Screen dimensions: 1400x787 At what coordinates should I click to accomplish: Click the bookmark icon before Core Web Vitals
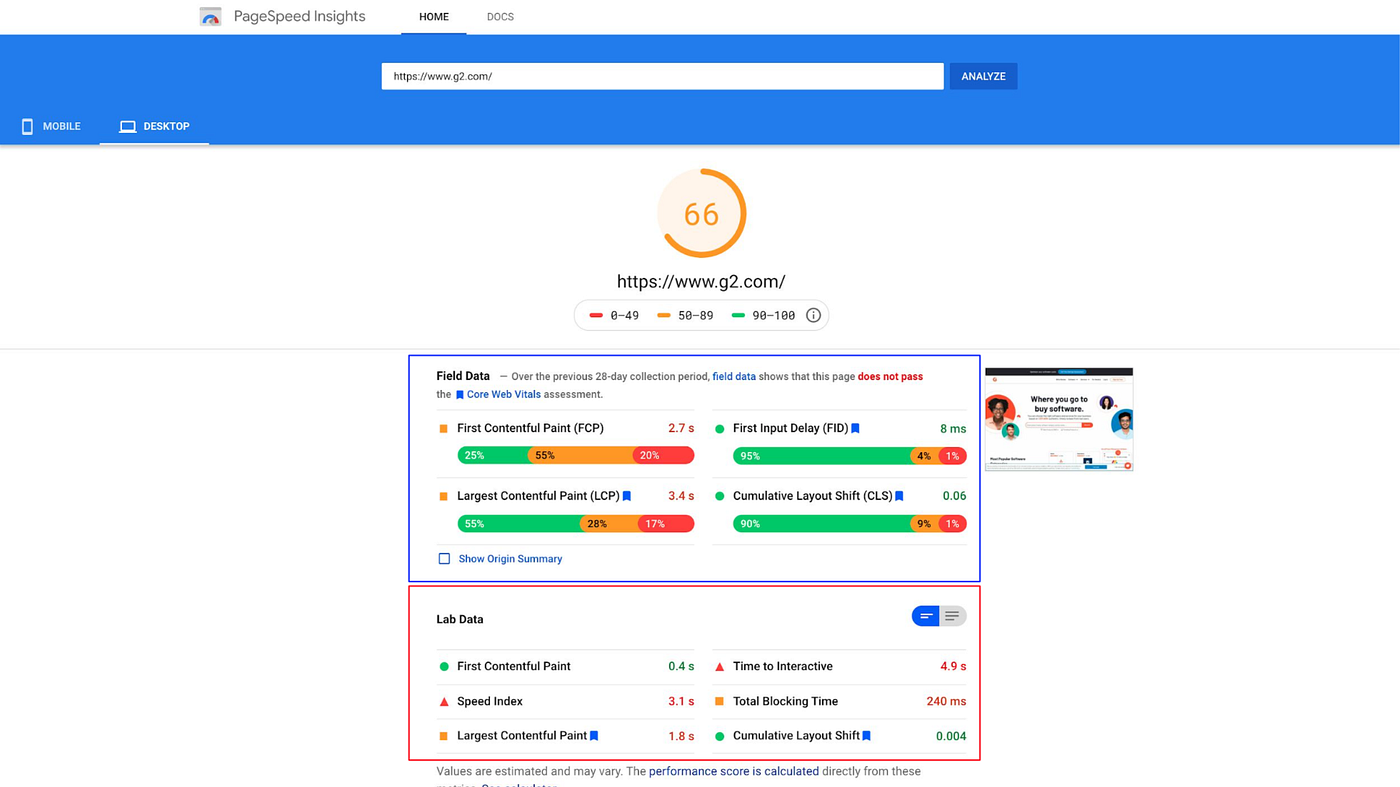click(x=460, y=395)
